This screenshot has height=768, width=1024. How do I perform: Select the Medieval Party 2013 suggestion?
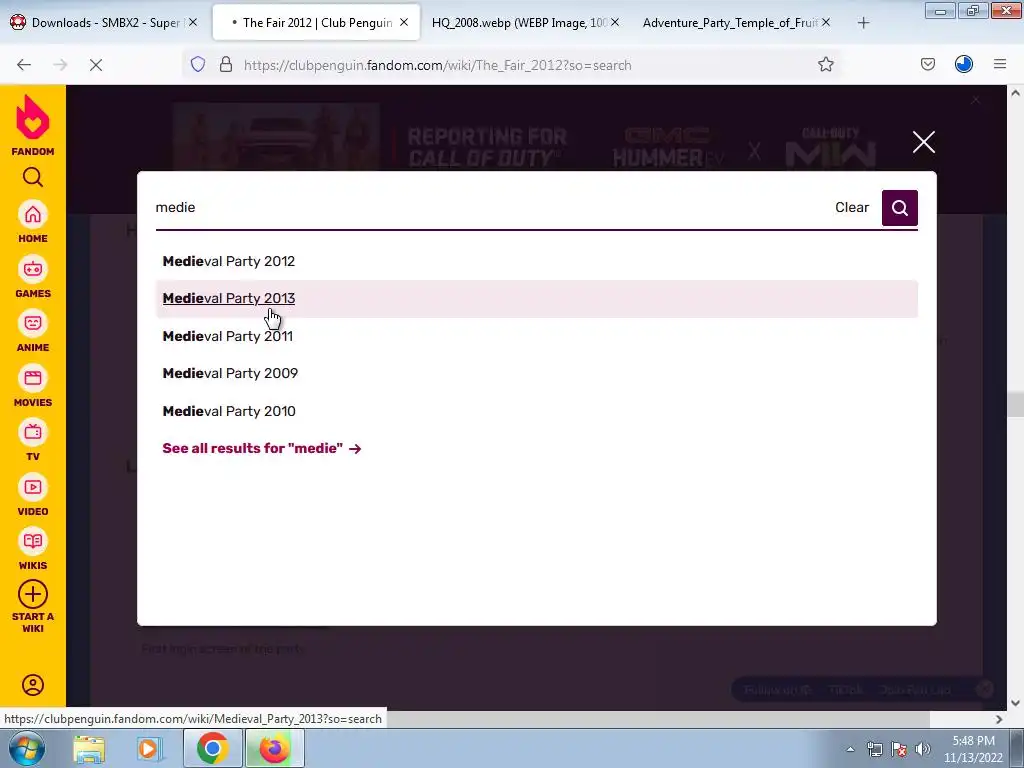(536, 298)
